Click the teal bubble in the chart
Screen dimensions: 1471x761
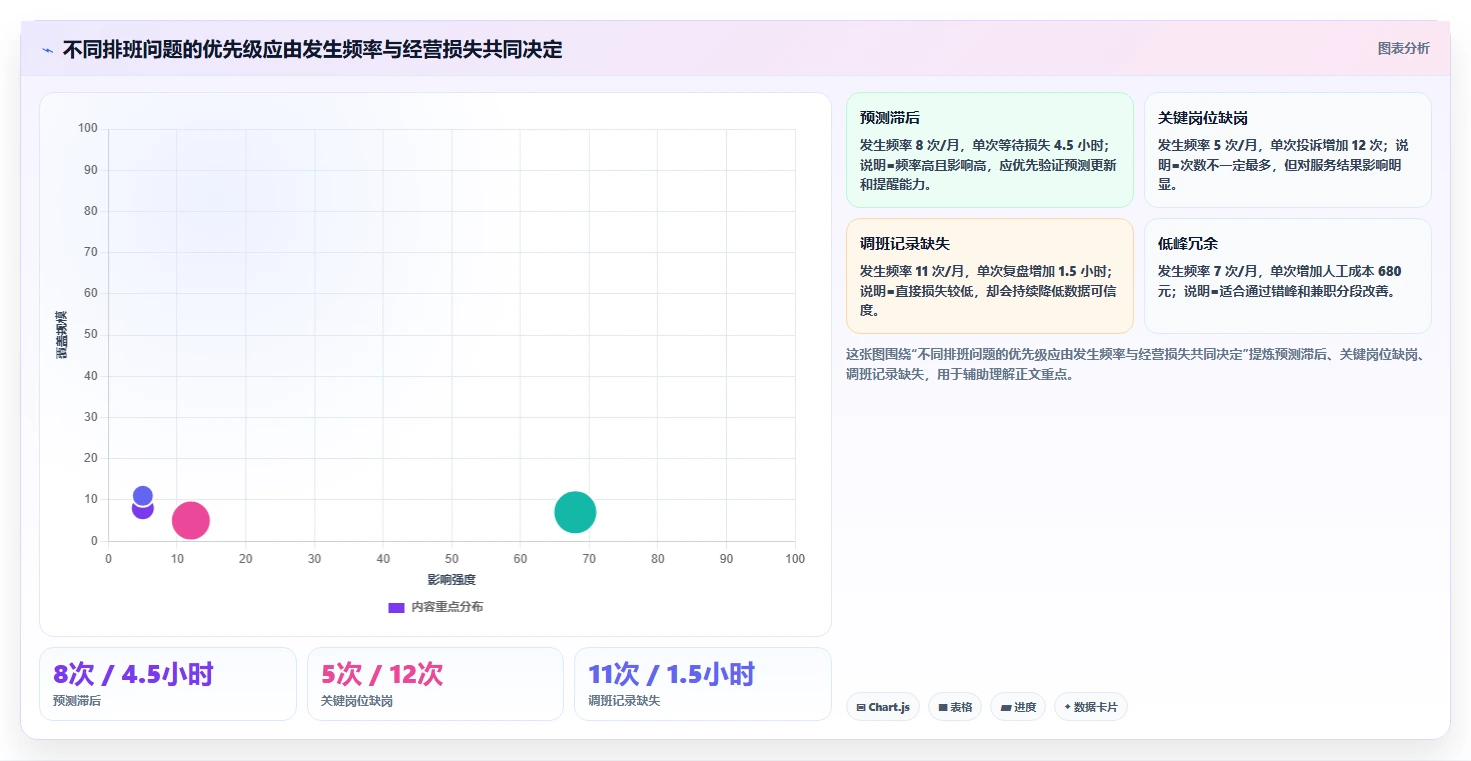(575, 512)
